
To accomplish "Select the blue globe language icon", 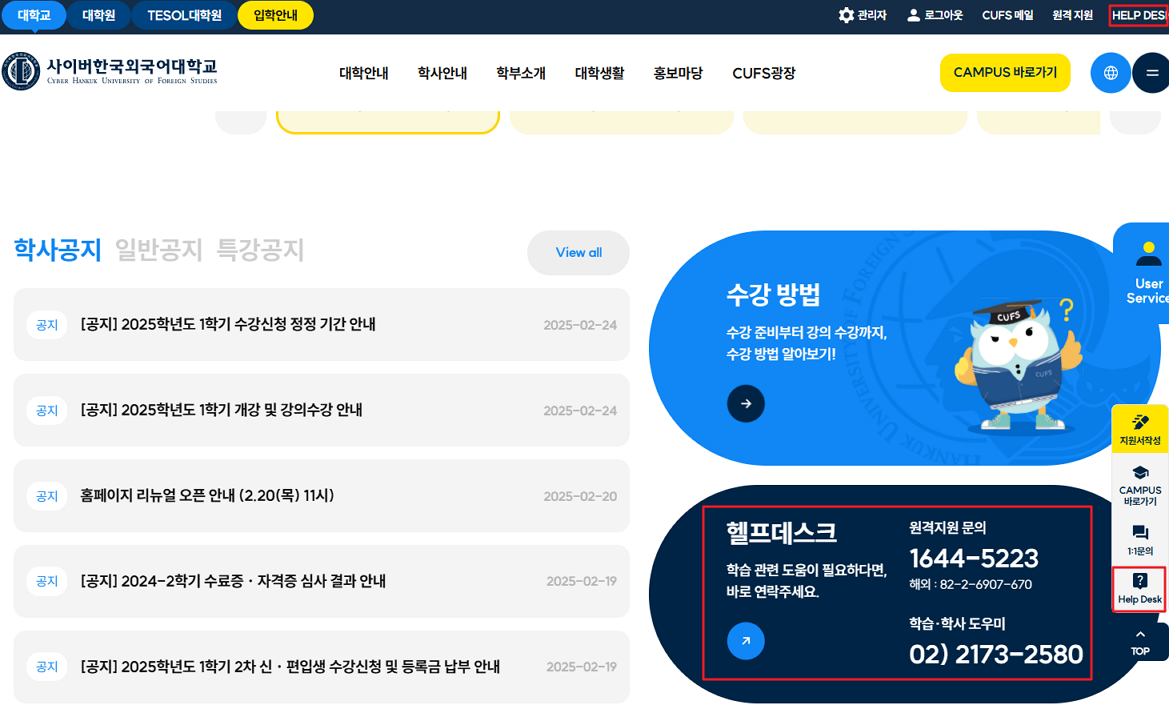I will [x=1110, y=72].
